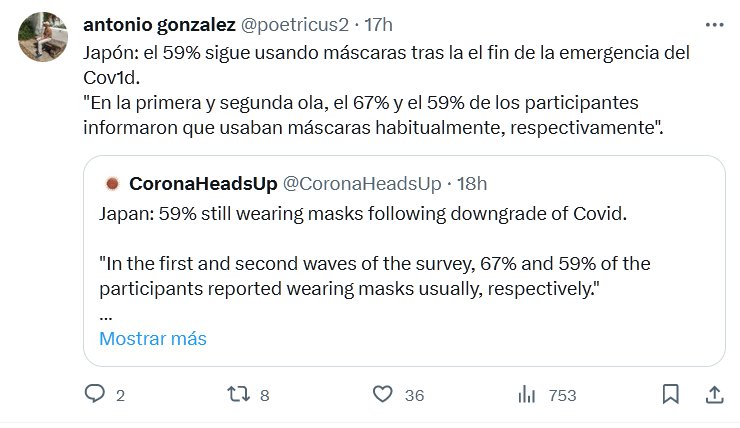The height and width of the screenshot is (428, 740).
Task: Click the 17h tweet timestamp
Action: click(x=378, y=23)
